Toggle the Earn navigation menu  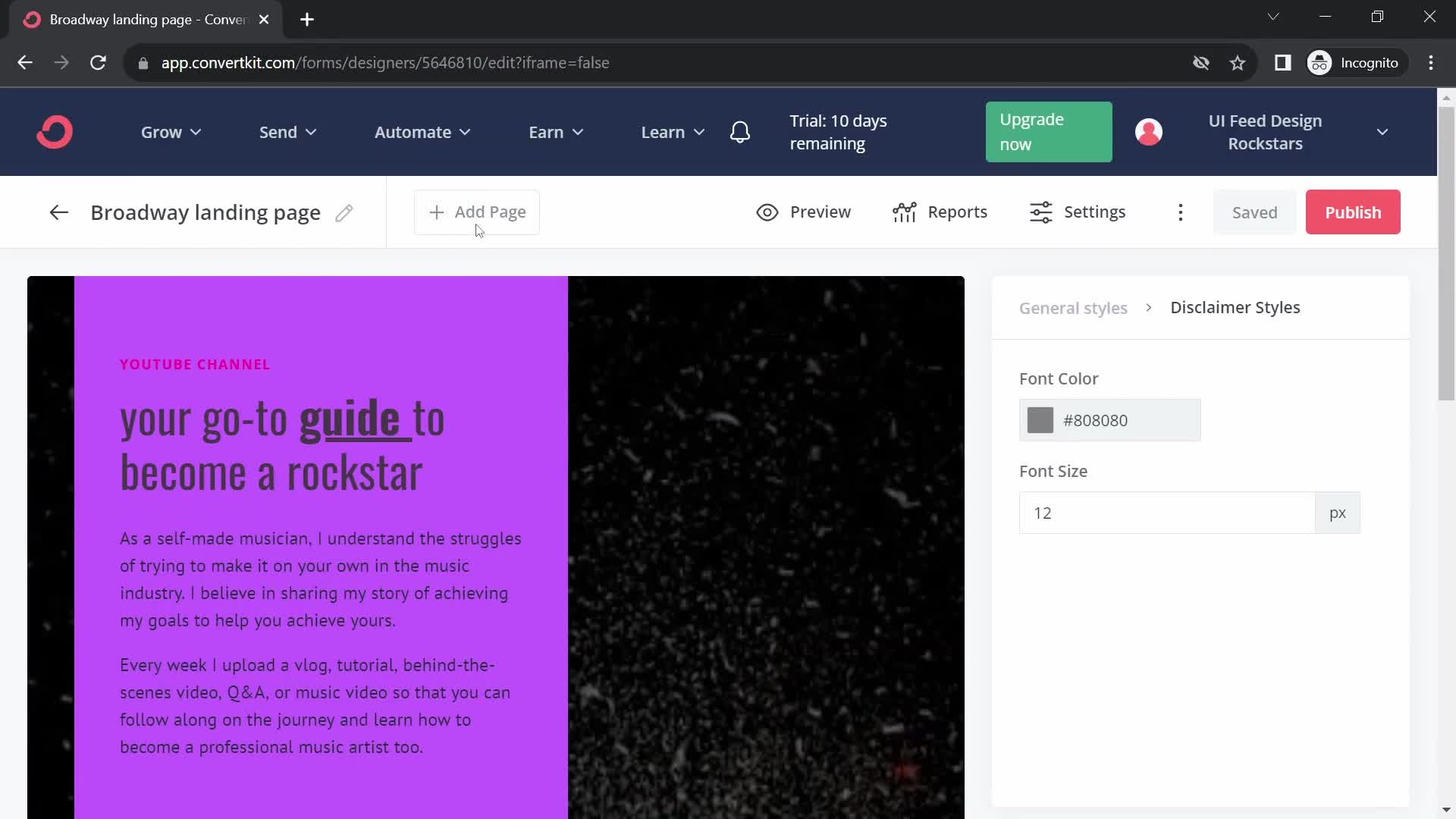556,131
